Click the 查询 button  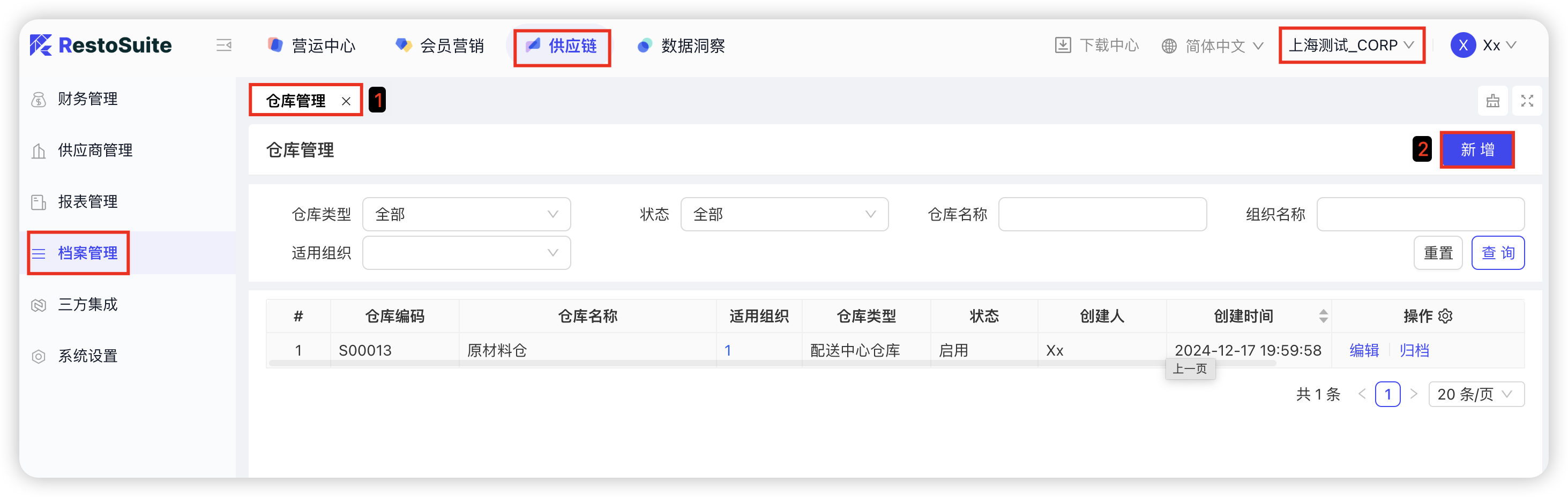tap(1497, 253)
